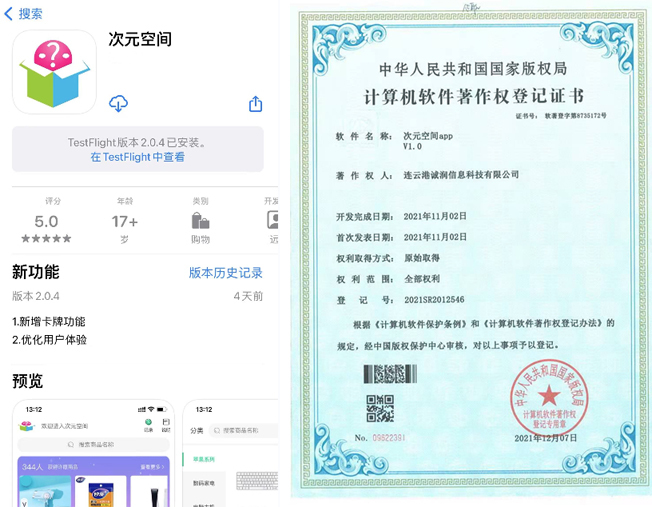Tap the red official seal stamp

549,397
